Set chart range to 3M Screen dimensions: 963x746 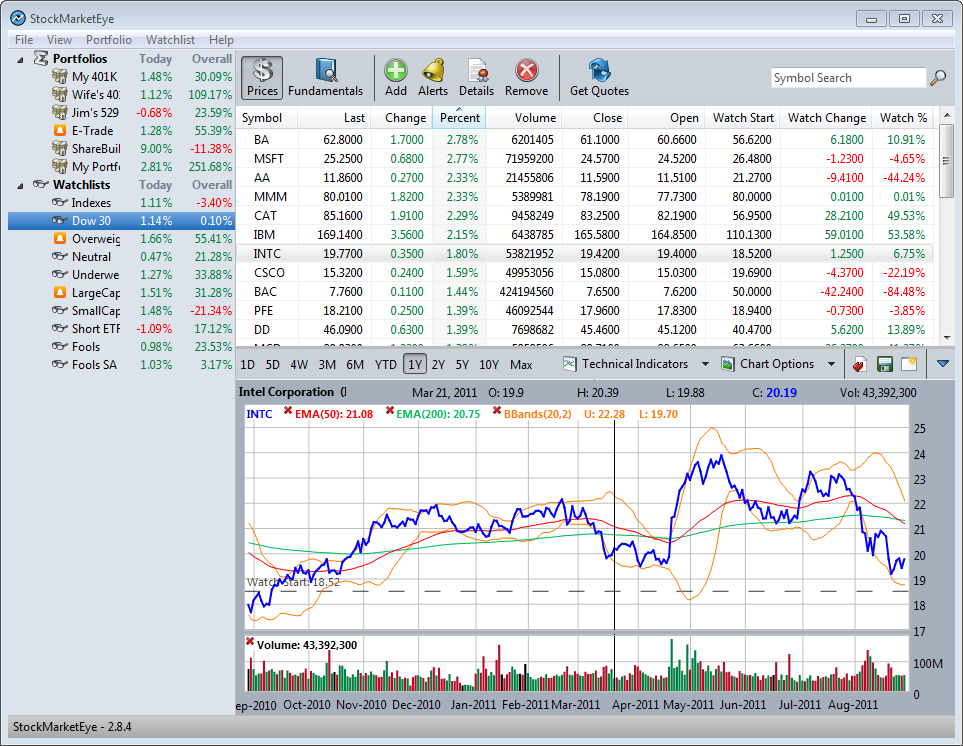pyautogui.click(x=327, y=365)
